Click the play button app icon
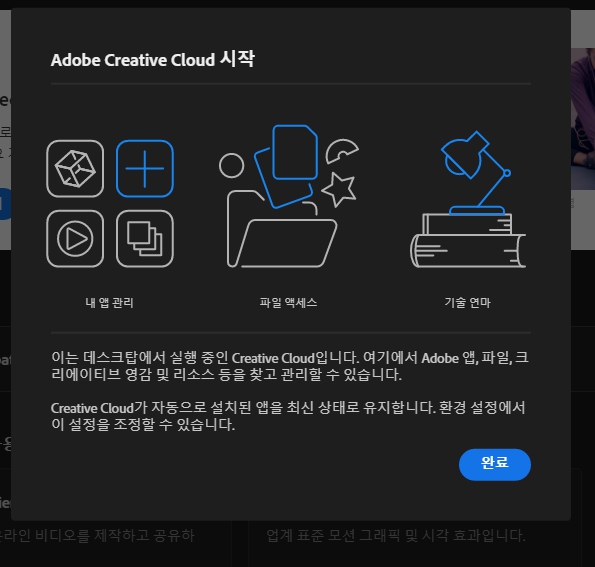 tap(75, 239)
